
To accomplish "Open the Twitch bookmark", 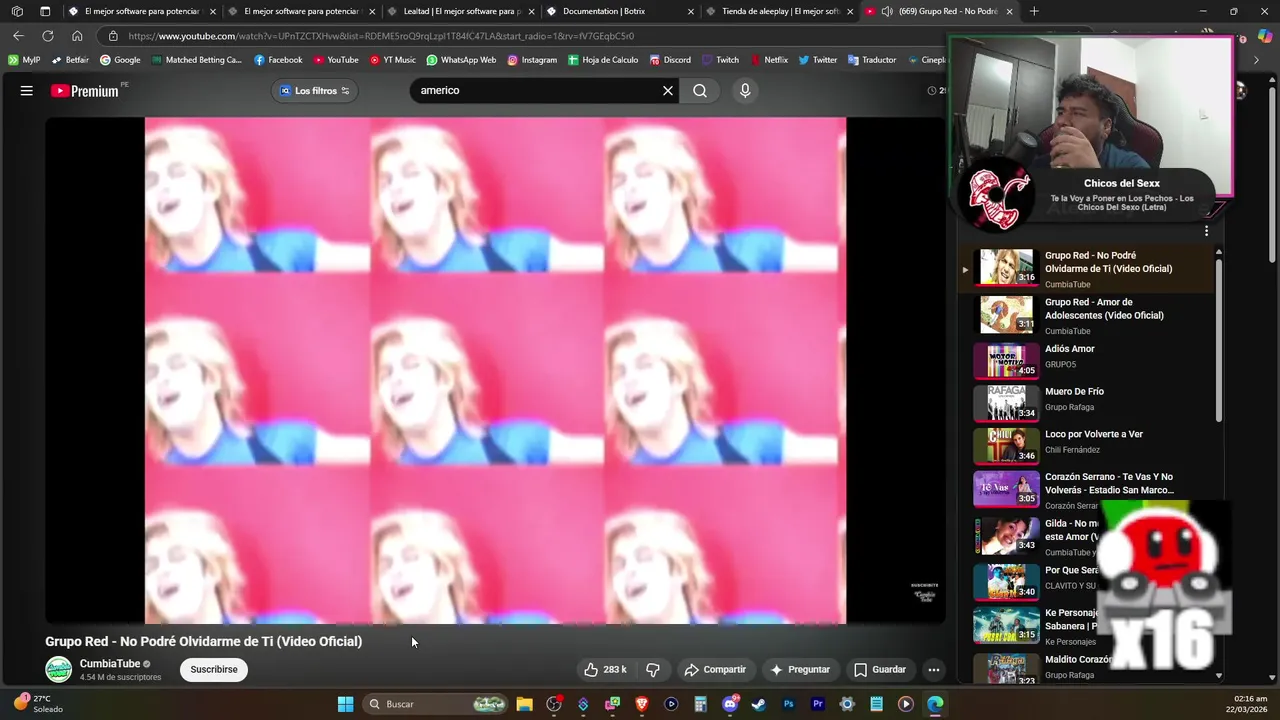I will [720, 60].
